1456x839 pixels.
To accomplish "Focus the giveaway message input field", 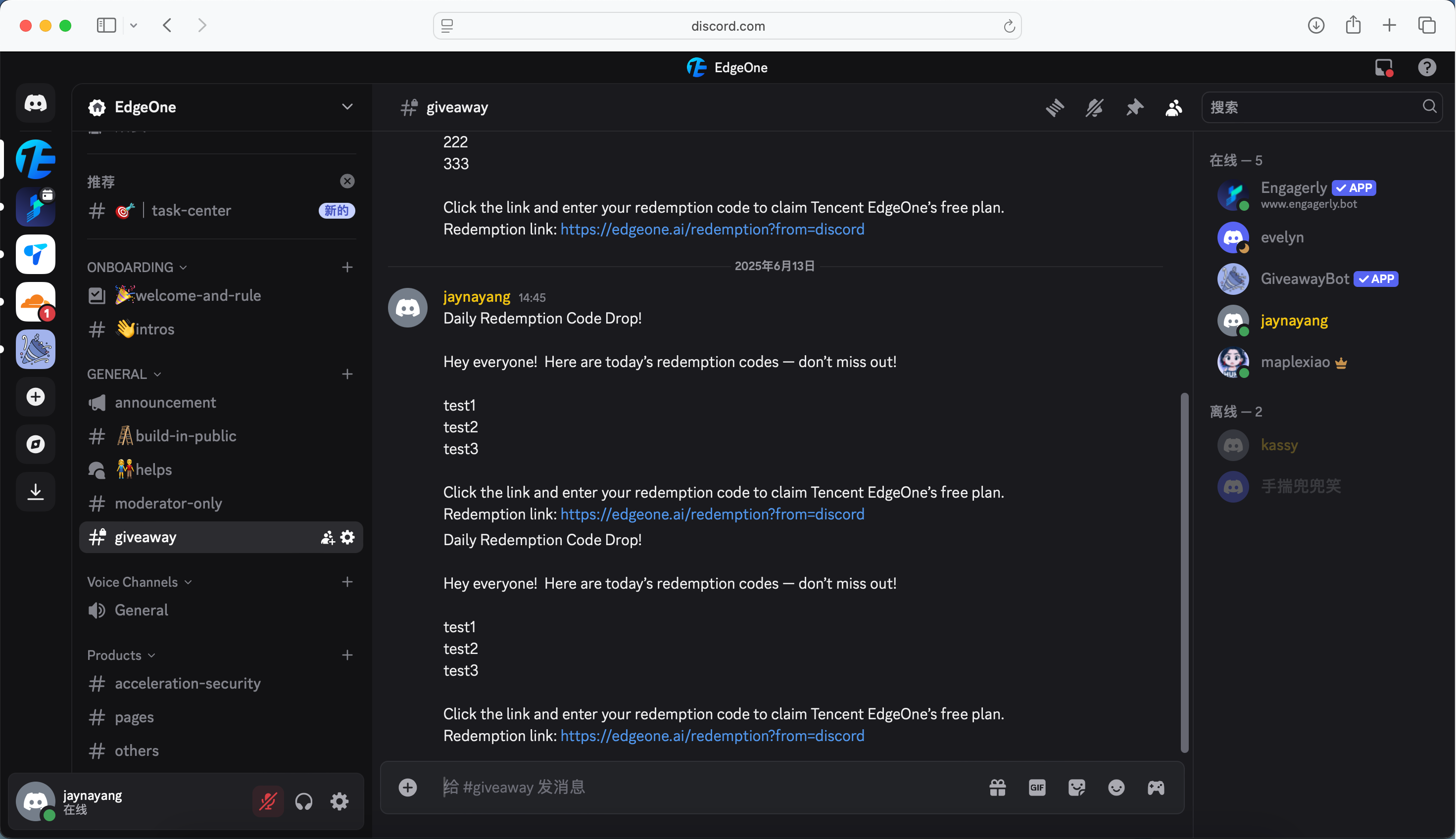I will pyautogui.click(x=709, y=787).
